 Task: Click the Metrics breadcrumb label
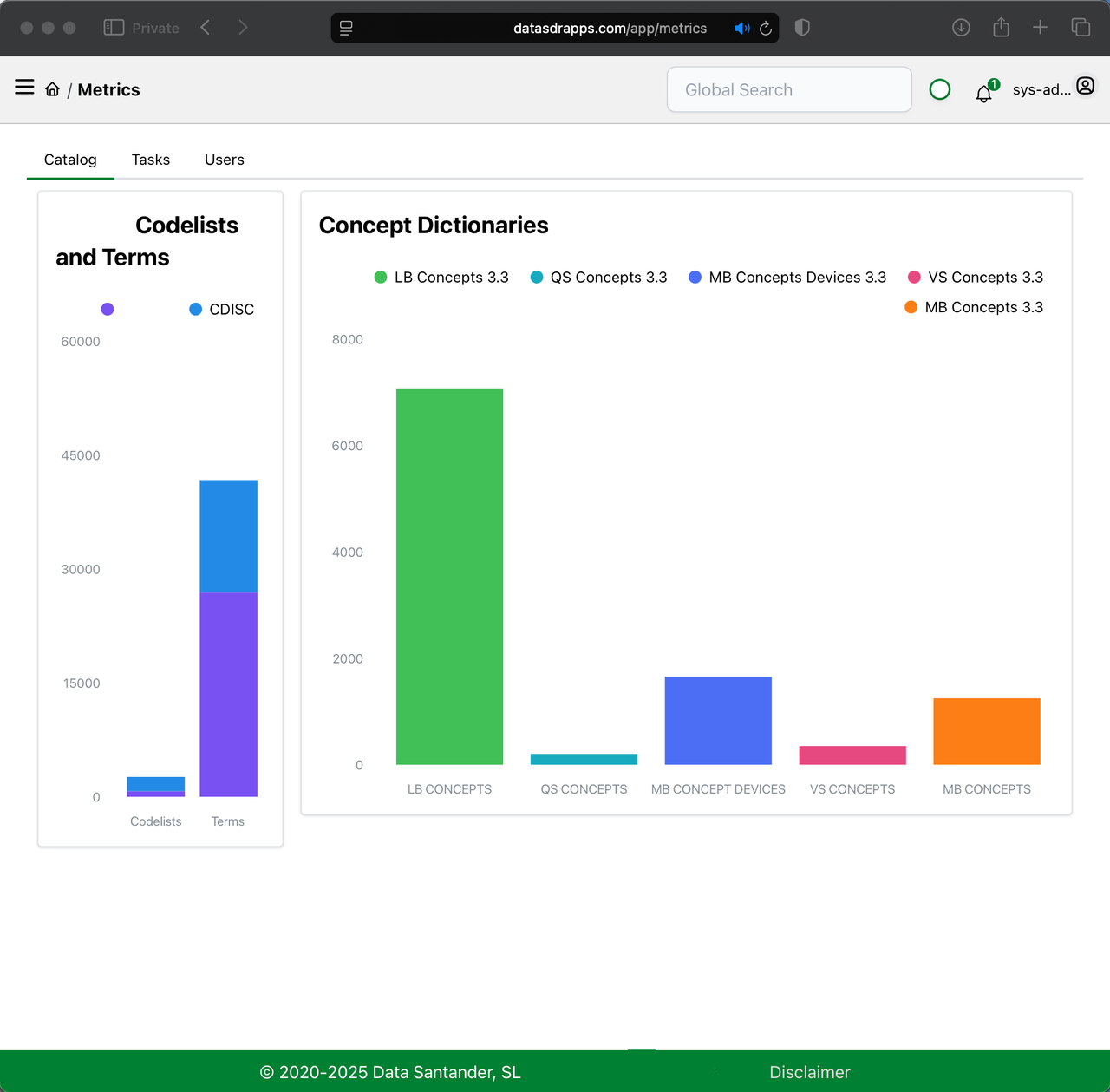(x=108, y=89)
